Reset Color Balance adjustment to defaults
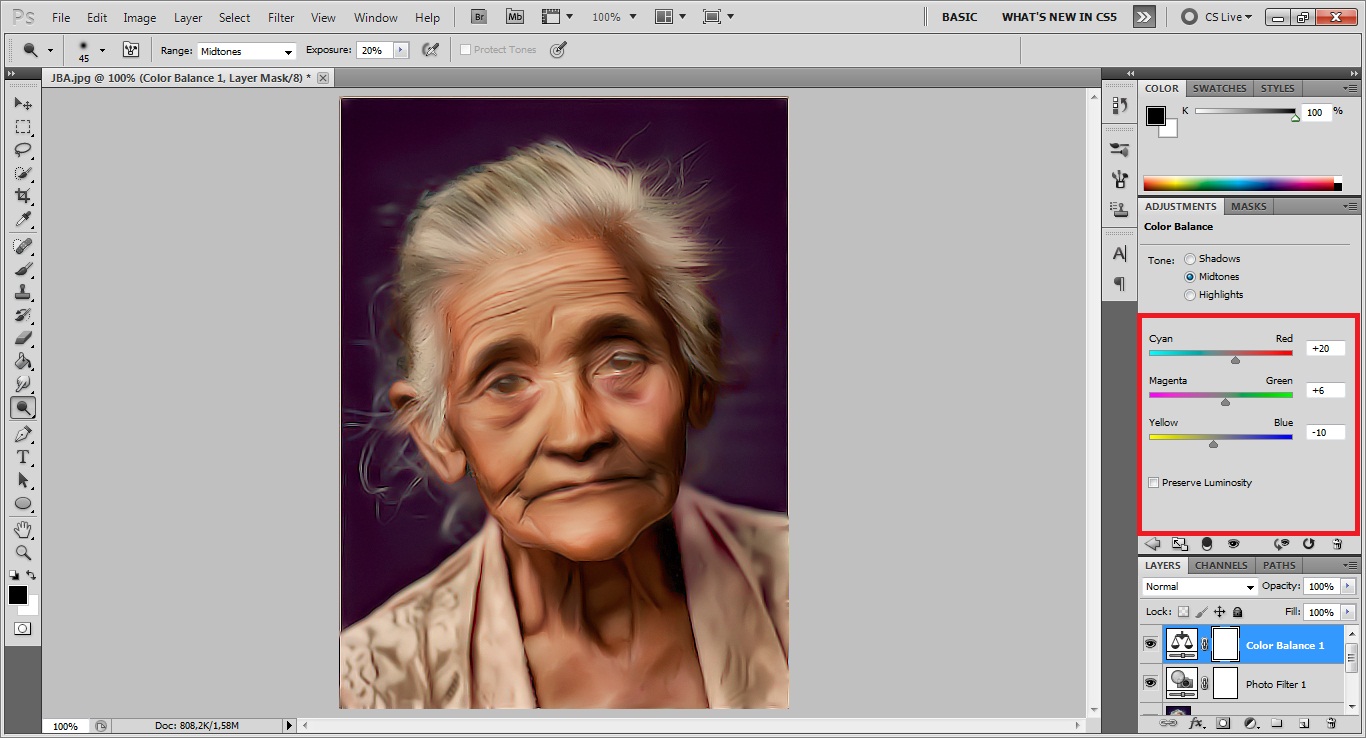This screenshot has height=738, width=1366. click(x=1308, y=544)
